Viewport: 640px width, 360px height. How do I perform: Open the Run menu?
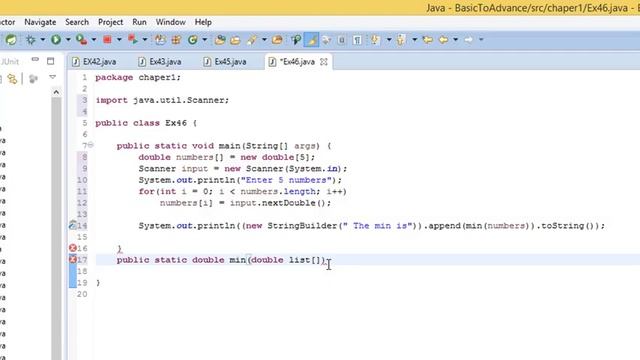point(139,22)
